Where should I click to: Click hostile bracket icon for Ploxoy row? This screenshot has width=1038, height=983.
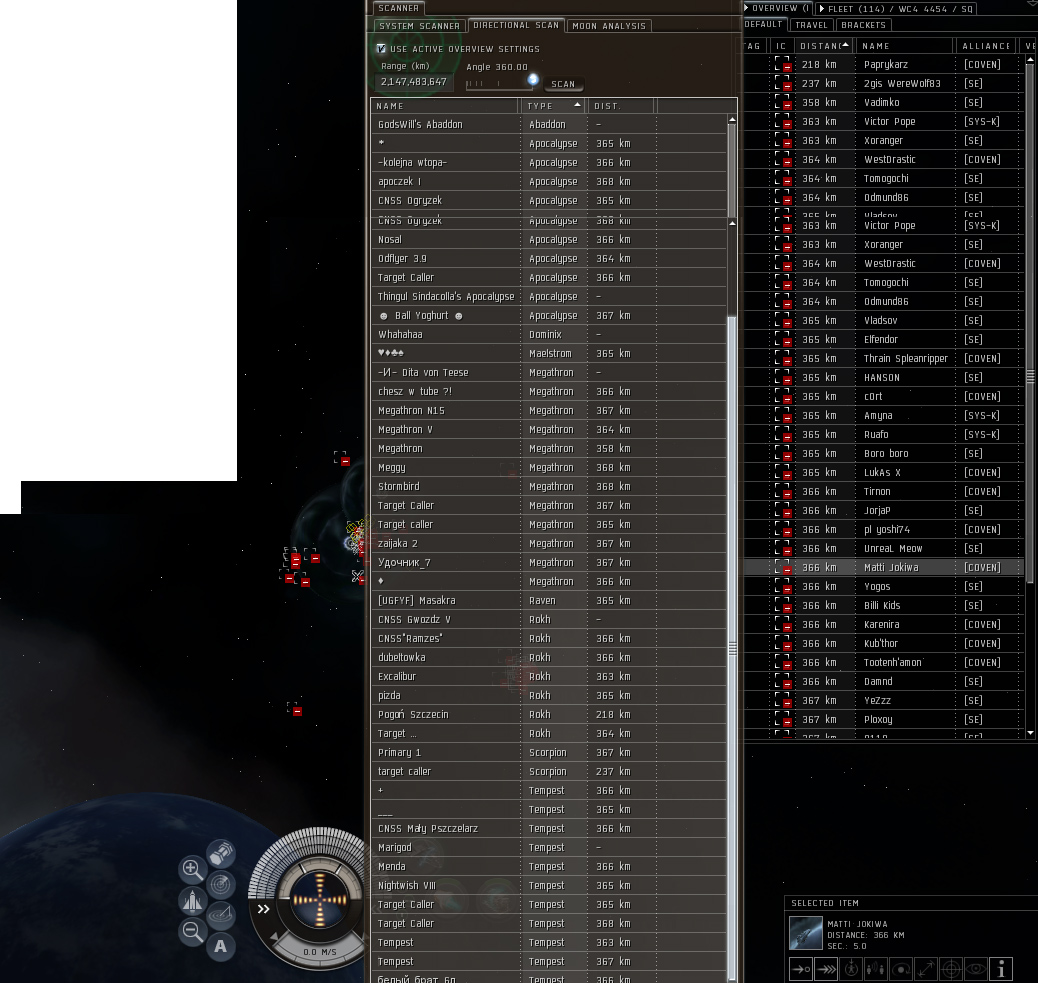click(x=782, y=719)
